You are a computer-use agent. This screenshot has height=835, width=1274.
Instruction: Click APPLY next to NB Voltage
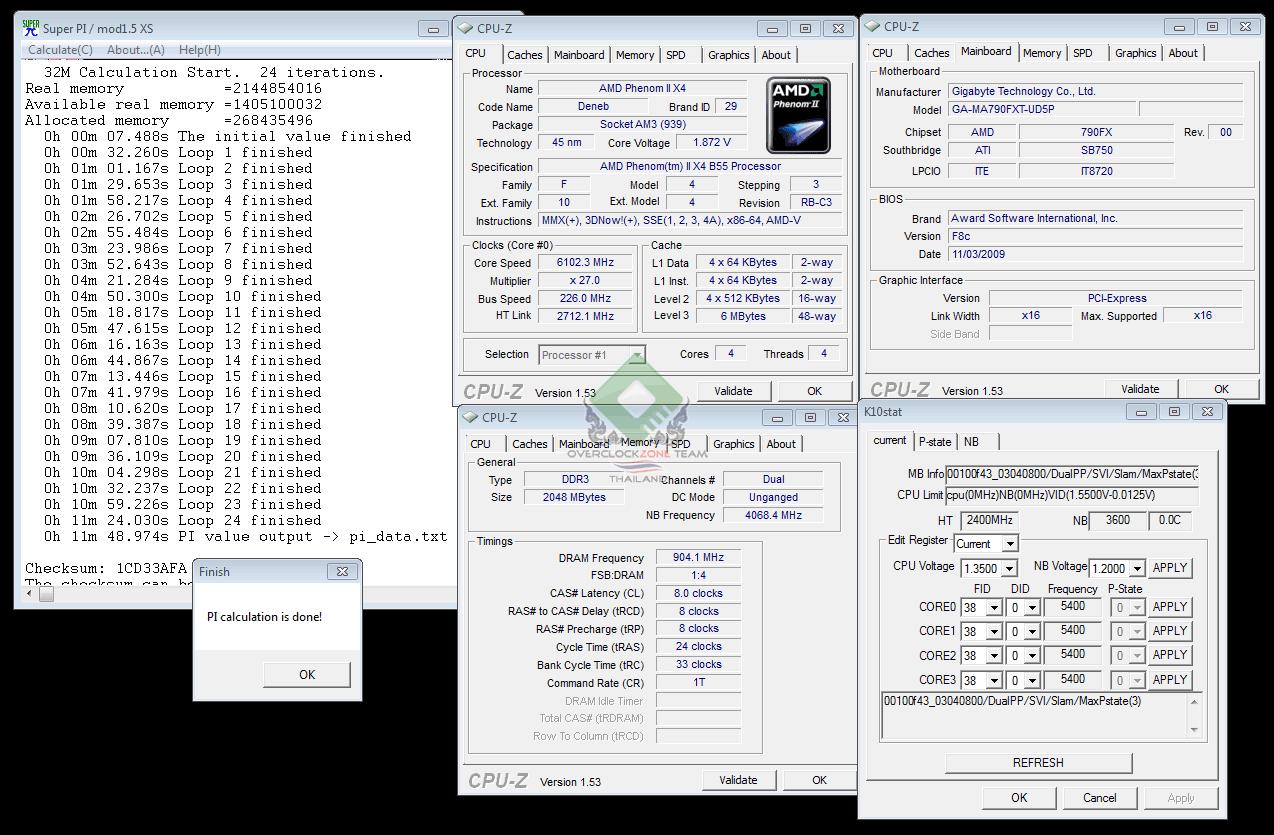click(1170, 567)
